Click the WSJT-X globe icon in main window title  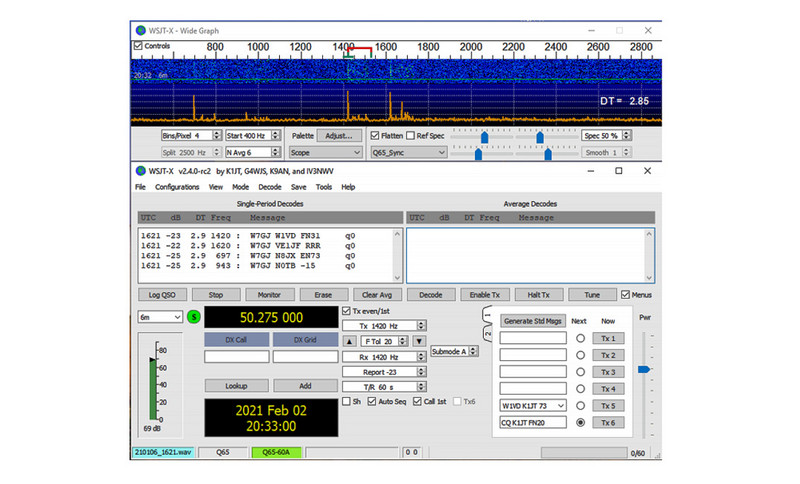point(141,171)
